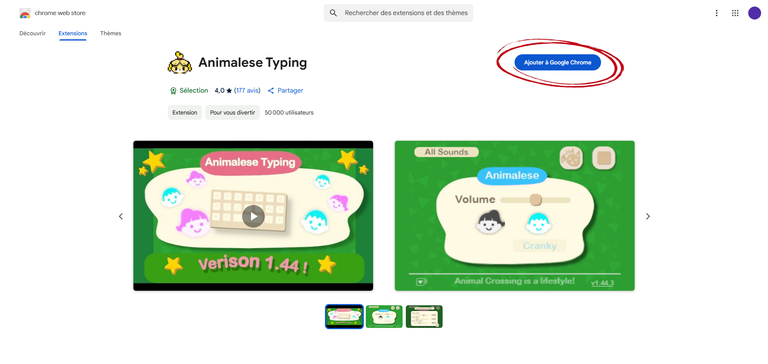Open the purple account avatar
Screen dimensions: 768x364
pyautogui.click(x=754, y=13)
